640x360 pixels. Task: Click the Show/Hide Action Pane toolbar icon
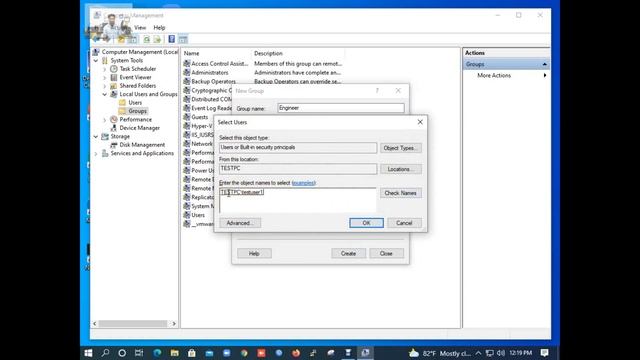pyautogui.click(x=183, y=40)
